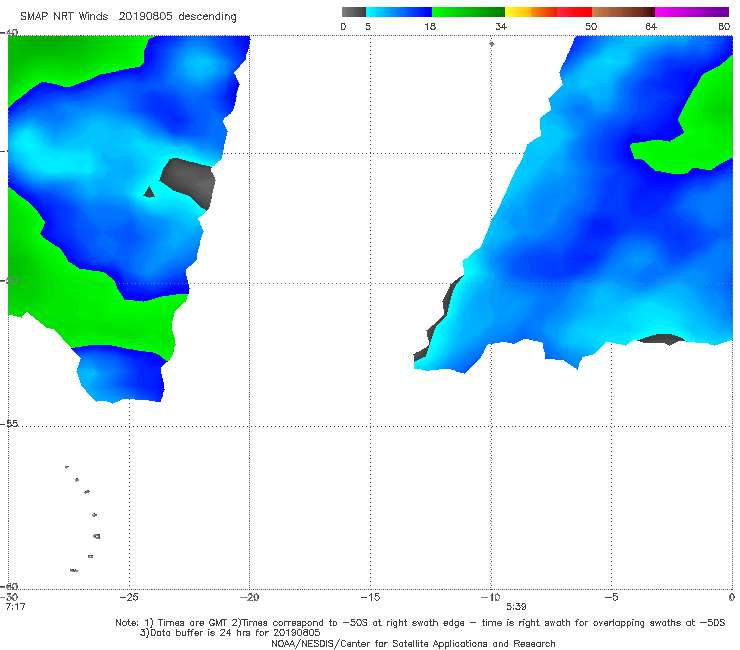Image resolution: width=740 pixels, height=650 pixels.
Task: Click the color bar label "34"
Action: 501,26
